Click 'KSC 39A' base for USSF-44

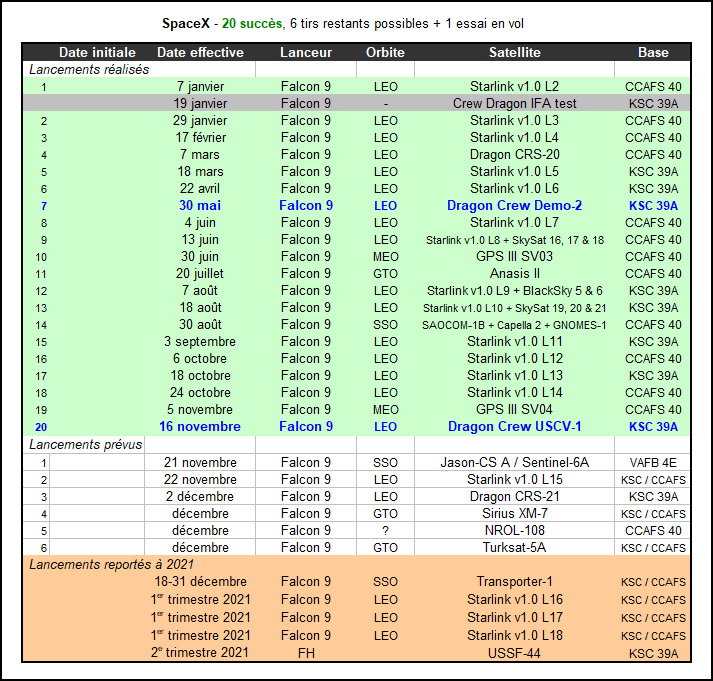point(653,654)
